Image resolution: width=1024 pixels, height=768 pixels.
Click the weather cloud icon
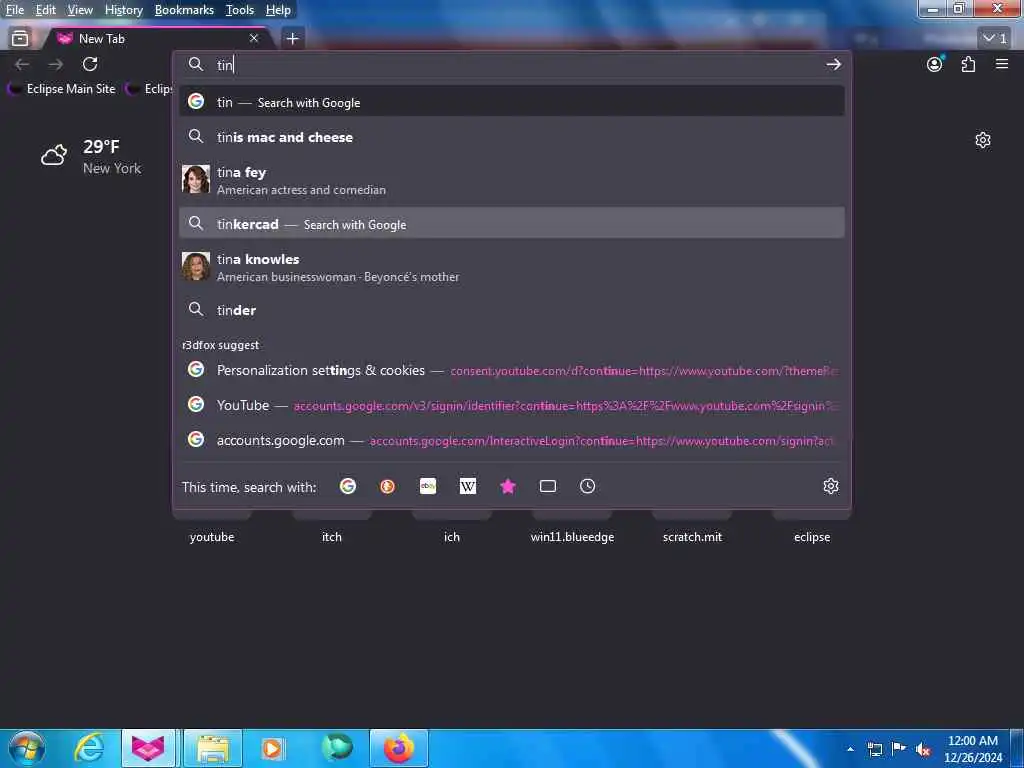point(54,155)
